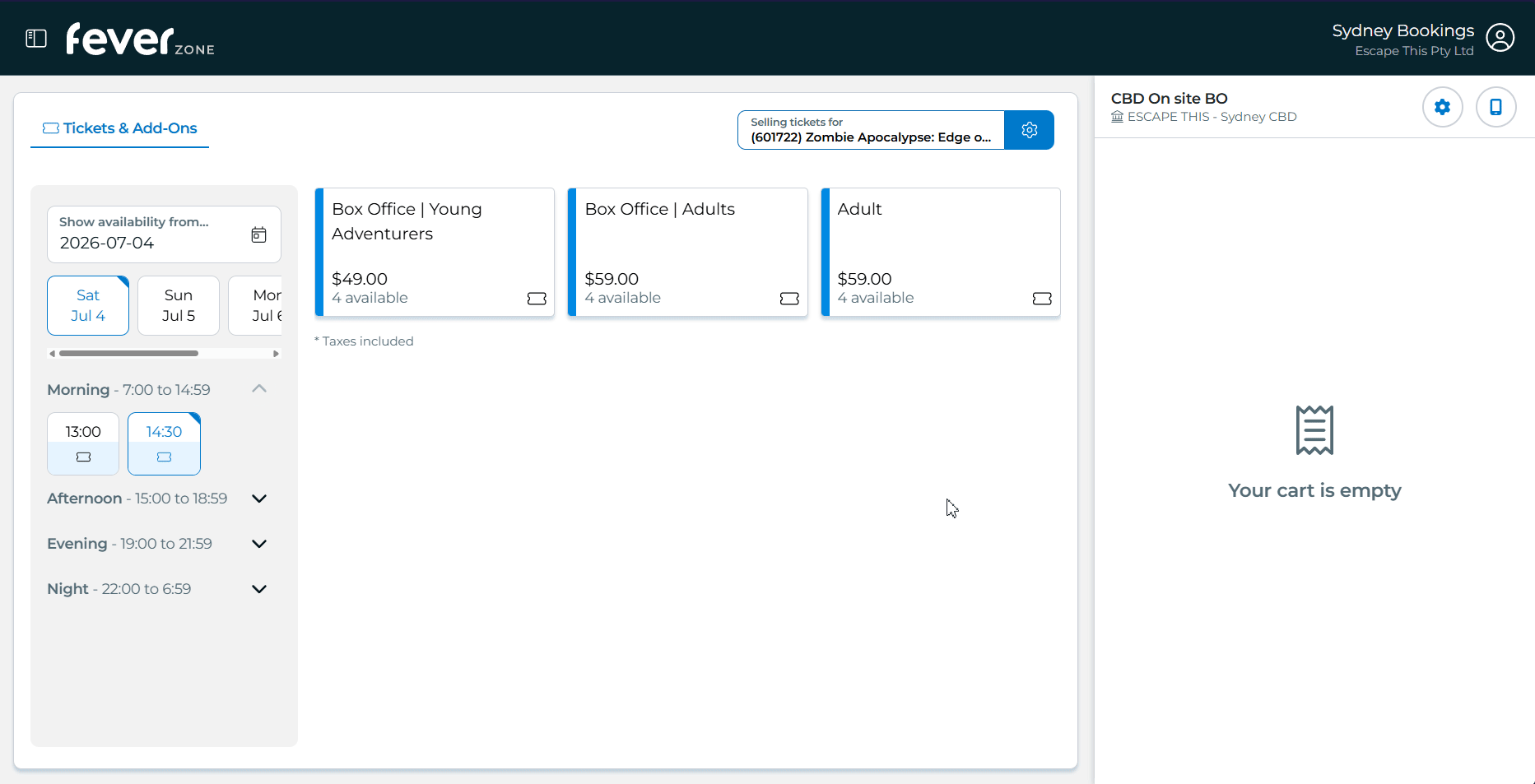Screen dimensions: 1535x784
Task: Collapse the Morning time section
Action: coord(259,388)
